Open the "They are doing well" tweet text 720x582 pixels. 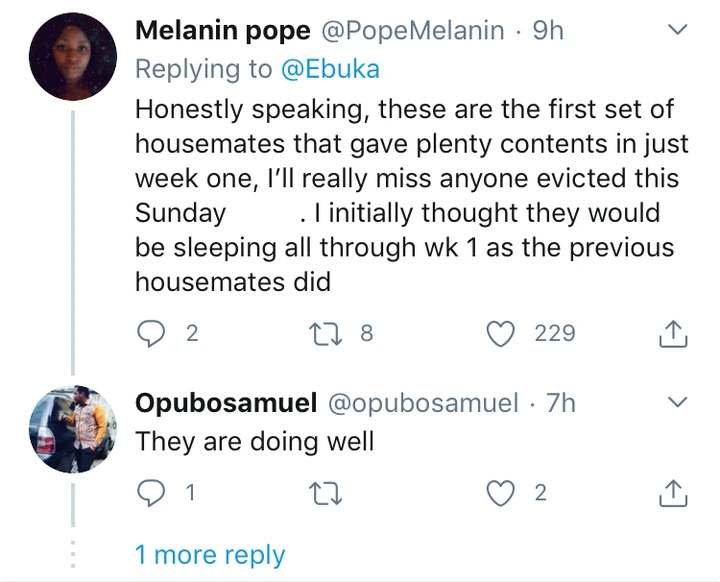[x=254, y=441]
